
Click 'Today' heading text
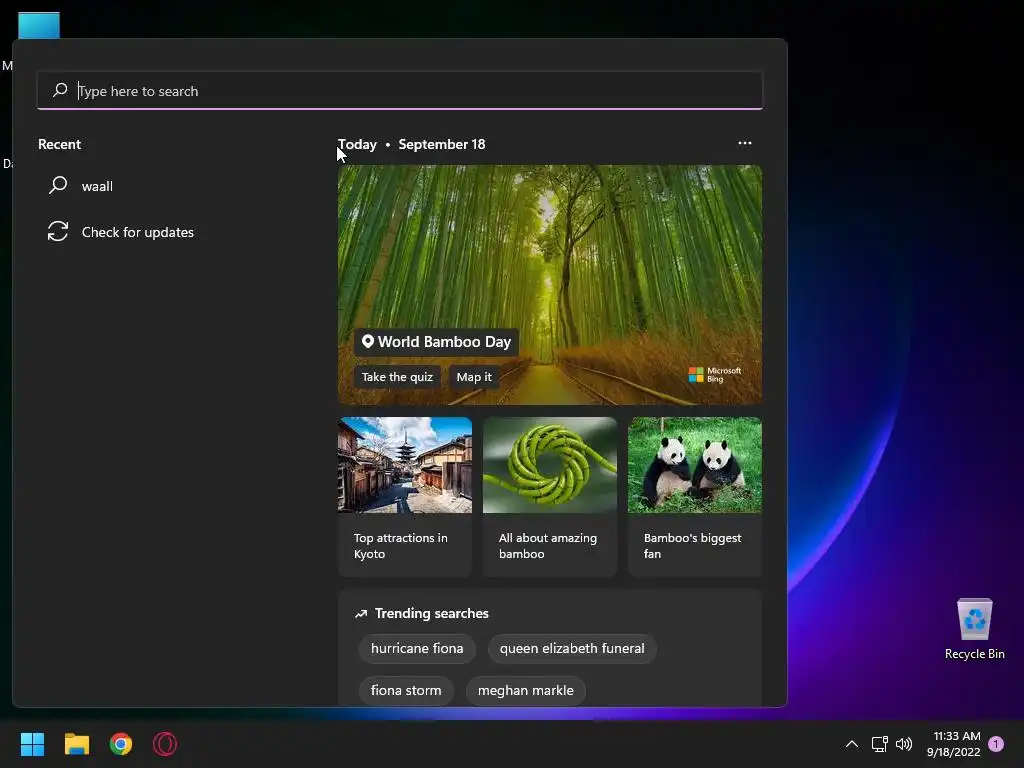(357, 144)
